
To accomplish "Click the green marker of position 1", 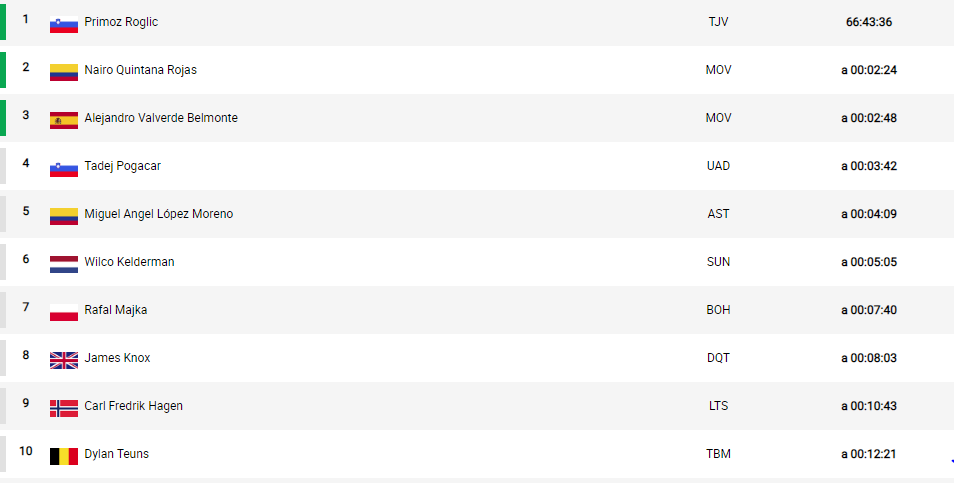I will [x=3, y=22].
